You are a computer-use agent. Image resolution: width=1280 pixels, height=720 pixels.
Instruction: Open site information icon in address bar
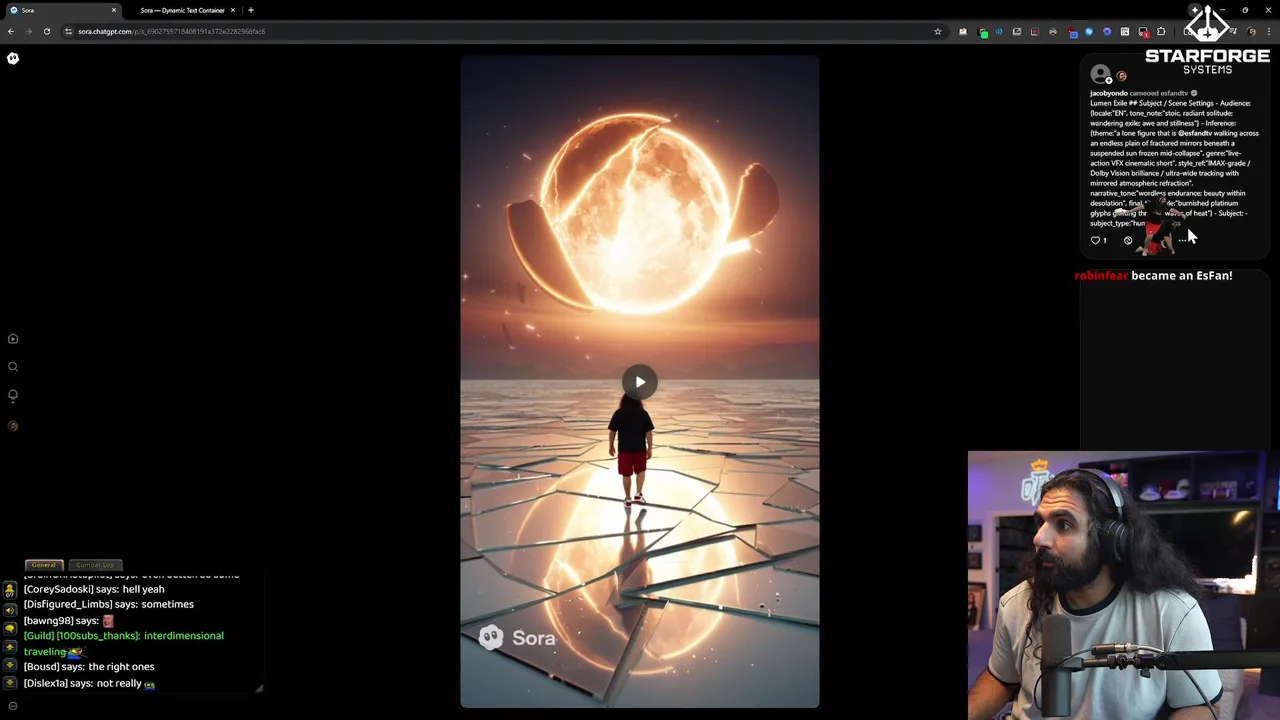point(68,31)
